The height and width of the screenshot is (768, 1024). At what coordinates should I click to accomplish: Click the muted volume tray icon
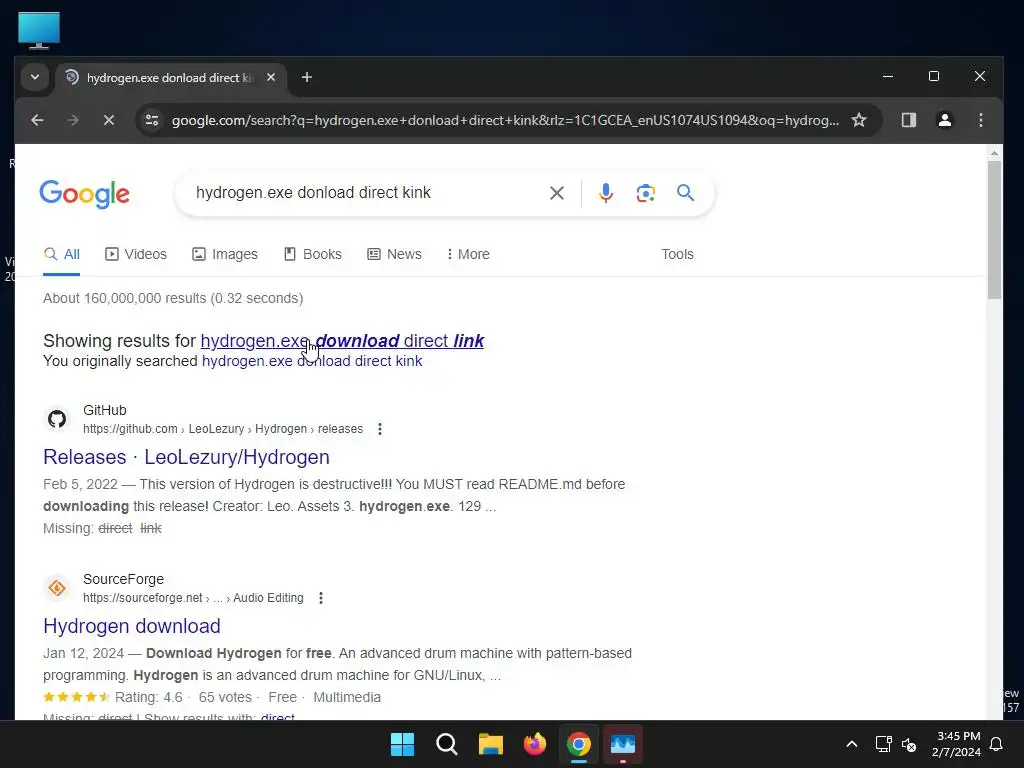pos(908,744)
